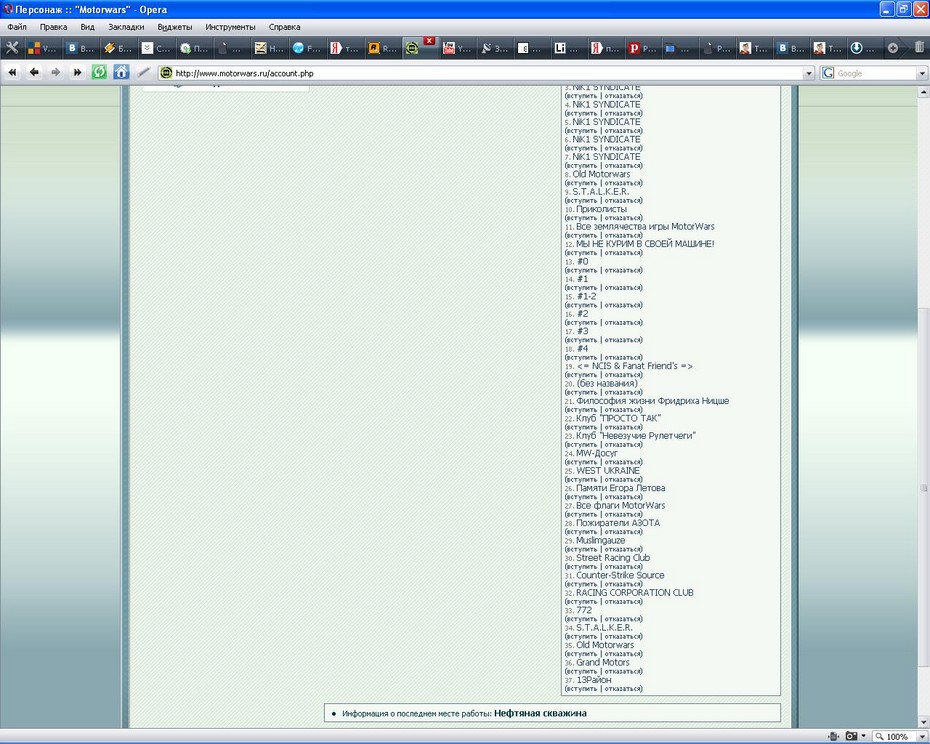Click into the Google search field
The width and height of the screenshot is (930, 744).
[875, 73]
